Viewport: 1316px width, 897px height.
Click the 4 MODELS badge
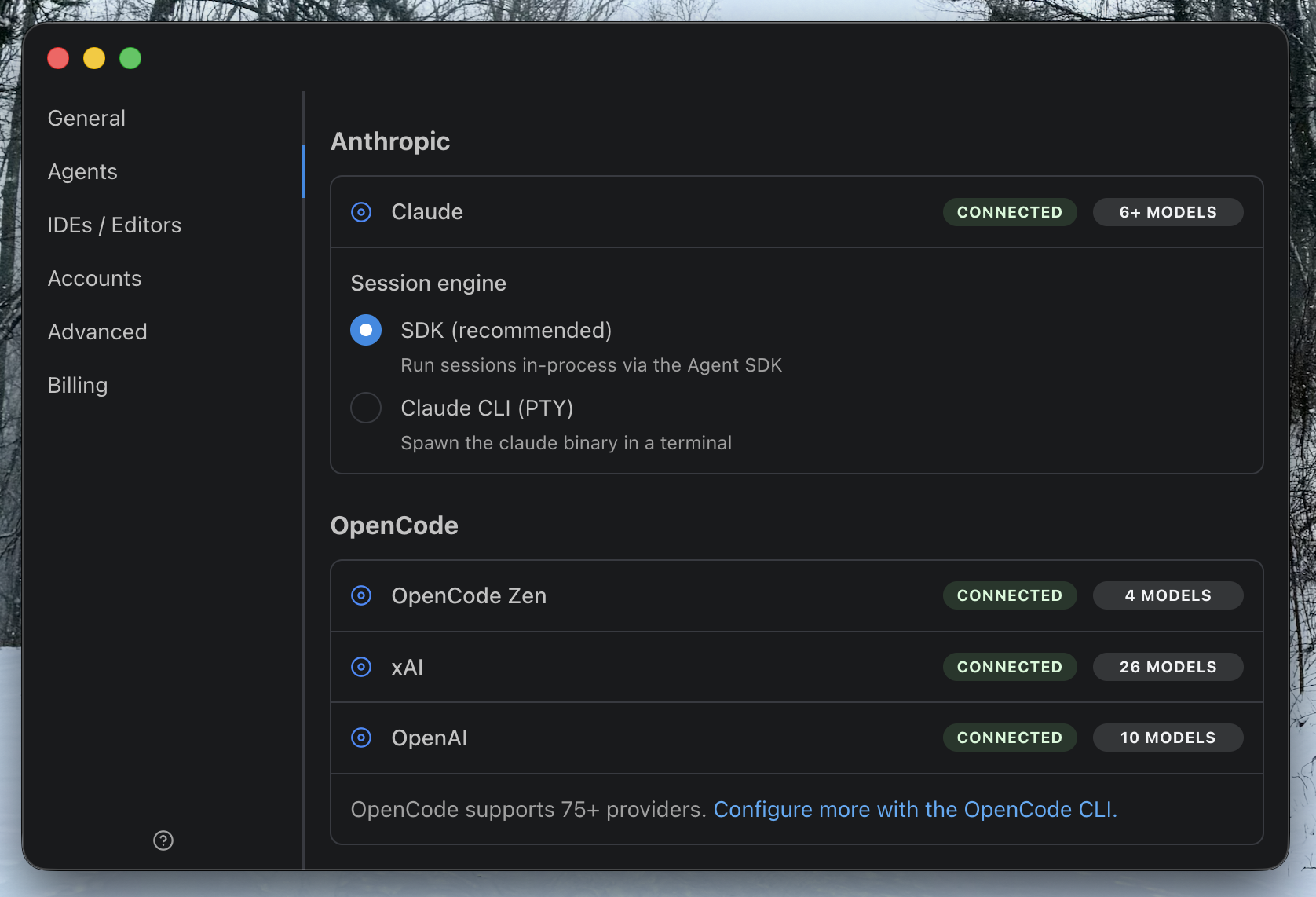point(1168,595)
